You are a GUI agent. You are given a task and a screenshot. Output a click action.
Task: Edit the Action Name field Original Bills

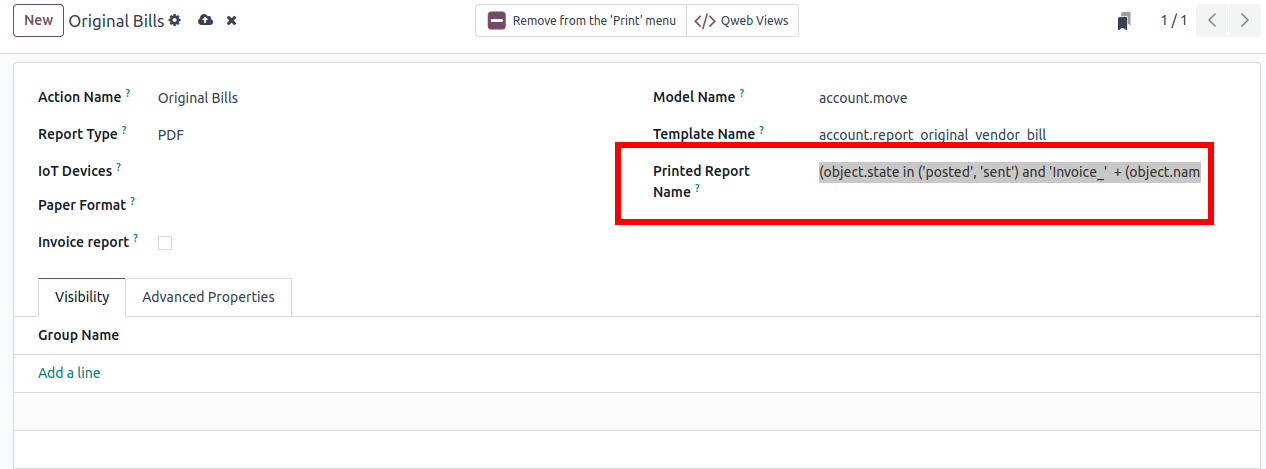coord(300,98)
